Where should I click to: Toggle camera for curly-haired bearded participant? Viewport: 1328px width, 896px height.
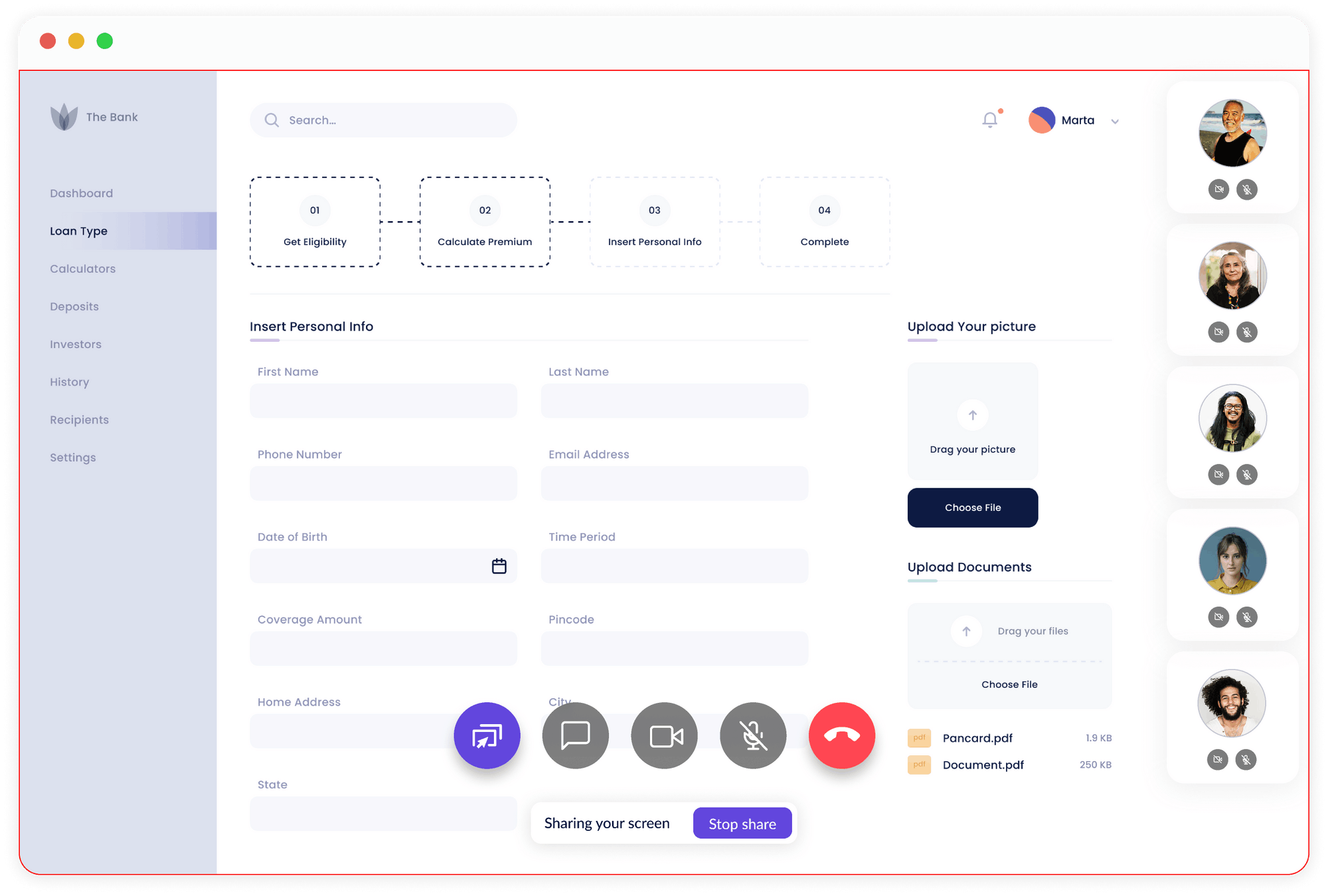[1218, 760]
